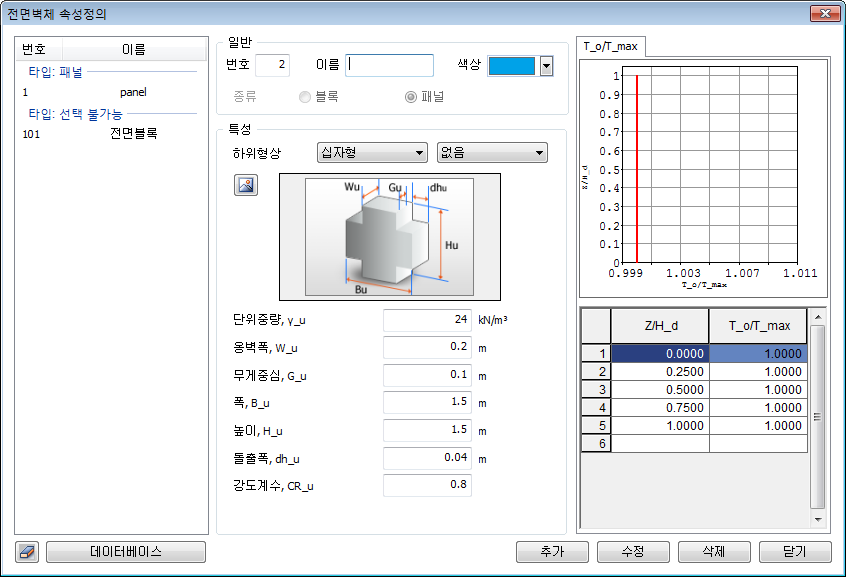This screenshot has height=577, width=846.
Task: Click the 데이터베이스 button
Action: (x=126, y=552)
